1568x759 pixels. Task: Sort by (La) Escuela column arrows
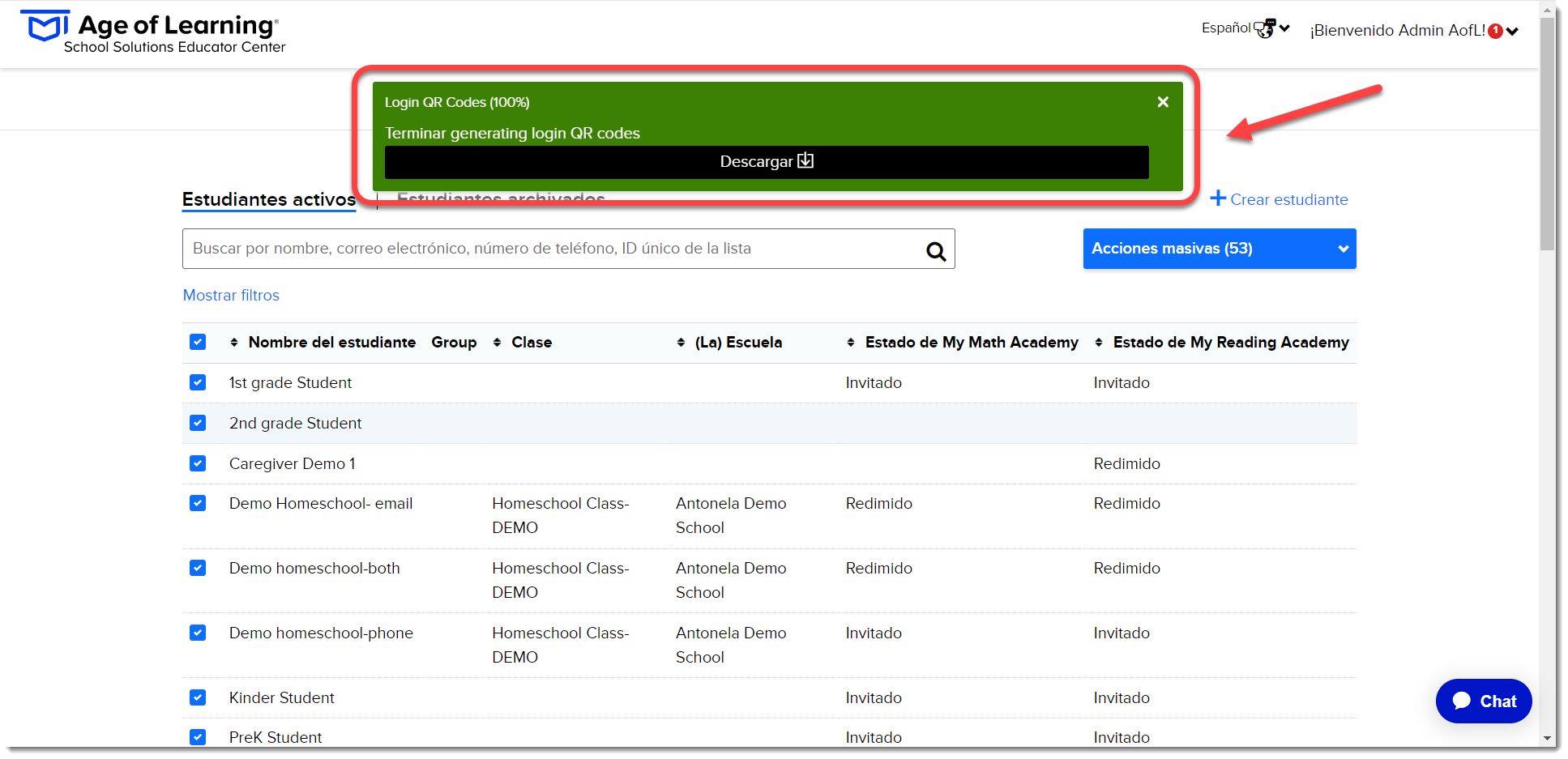pyautogui.click(x=681, y=343)
